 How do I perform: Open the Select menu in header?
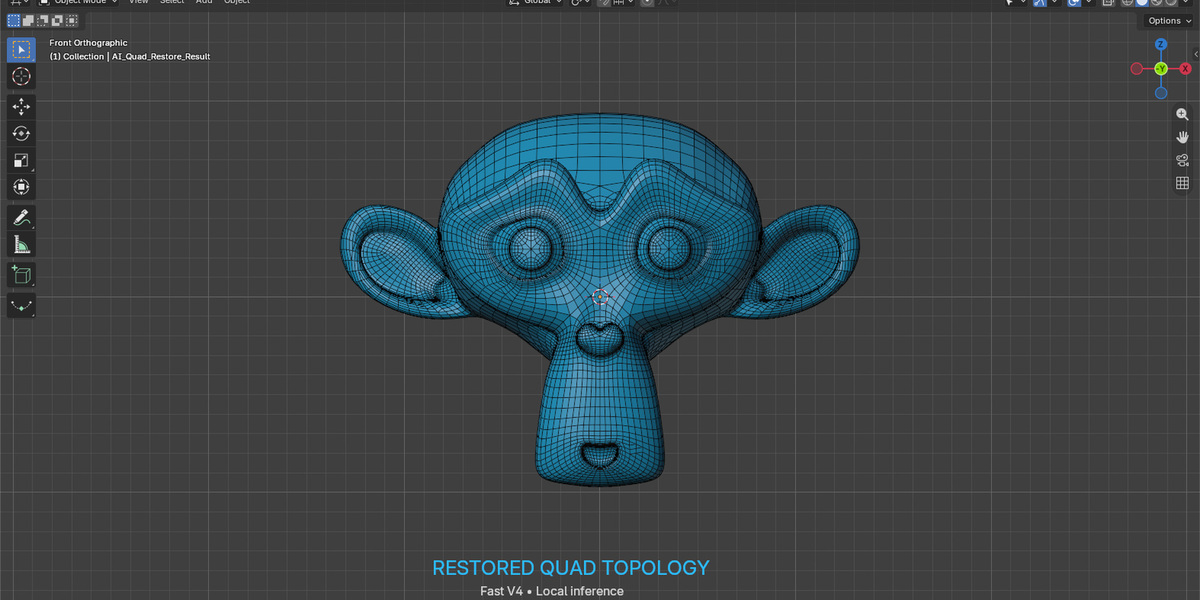click(x=172, y=3)
